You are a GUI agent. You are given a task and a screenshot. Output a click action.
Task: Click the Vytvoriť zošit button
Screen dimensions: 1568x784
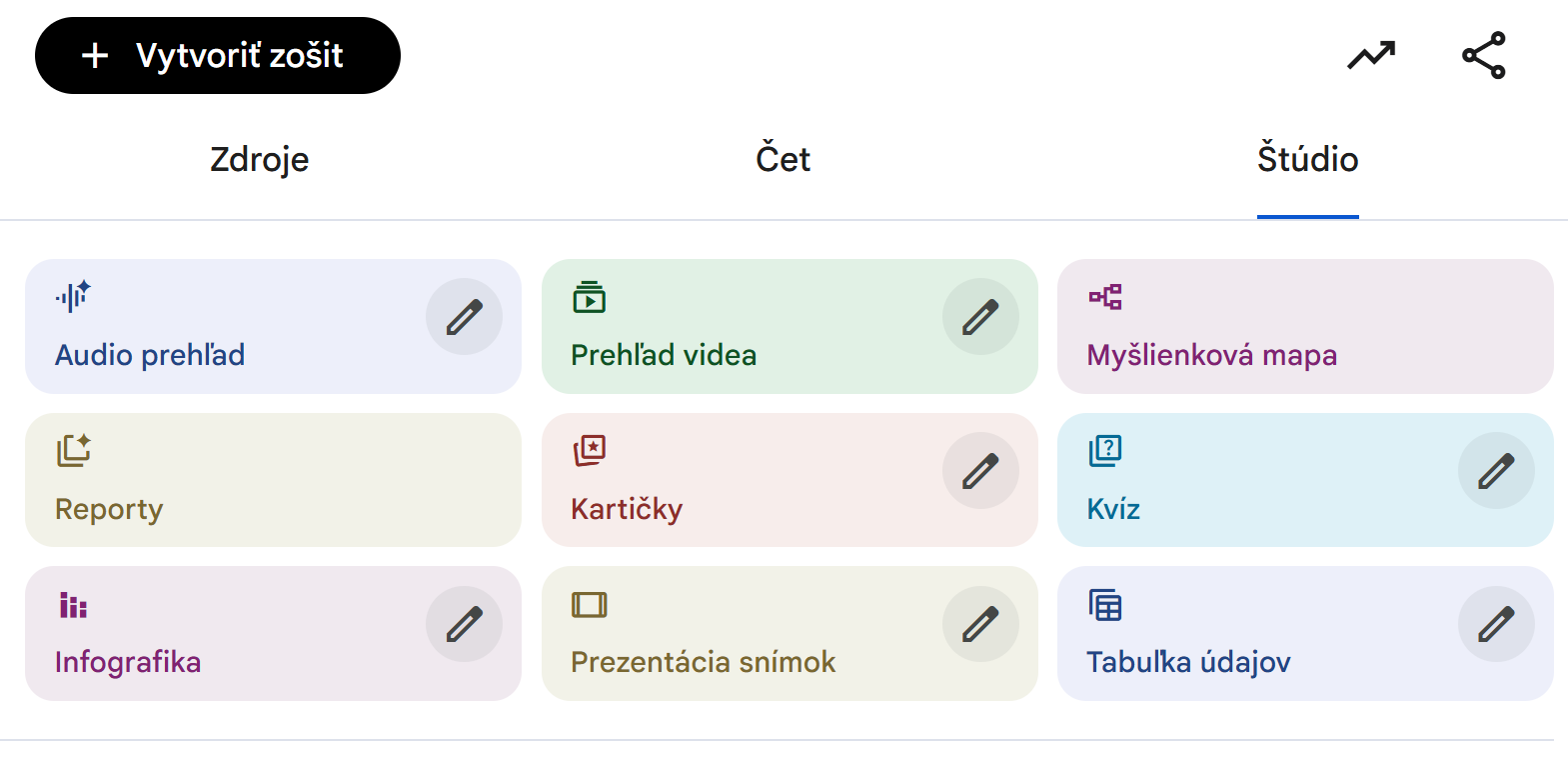218,56
